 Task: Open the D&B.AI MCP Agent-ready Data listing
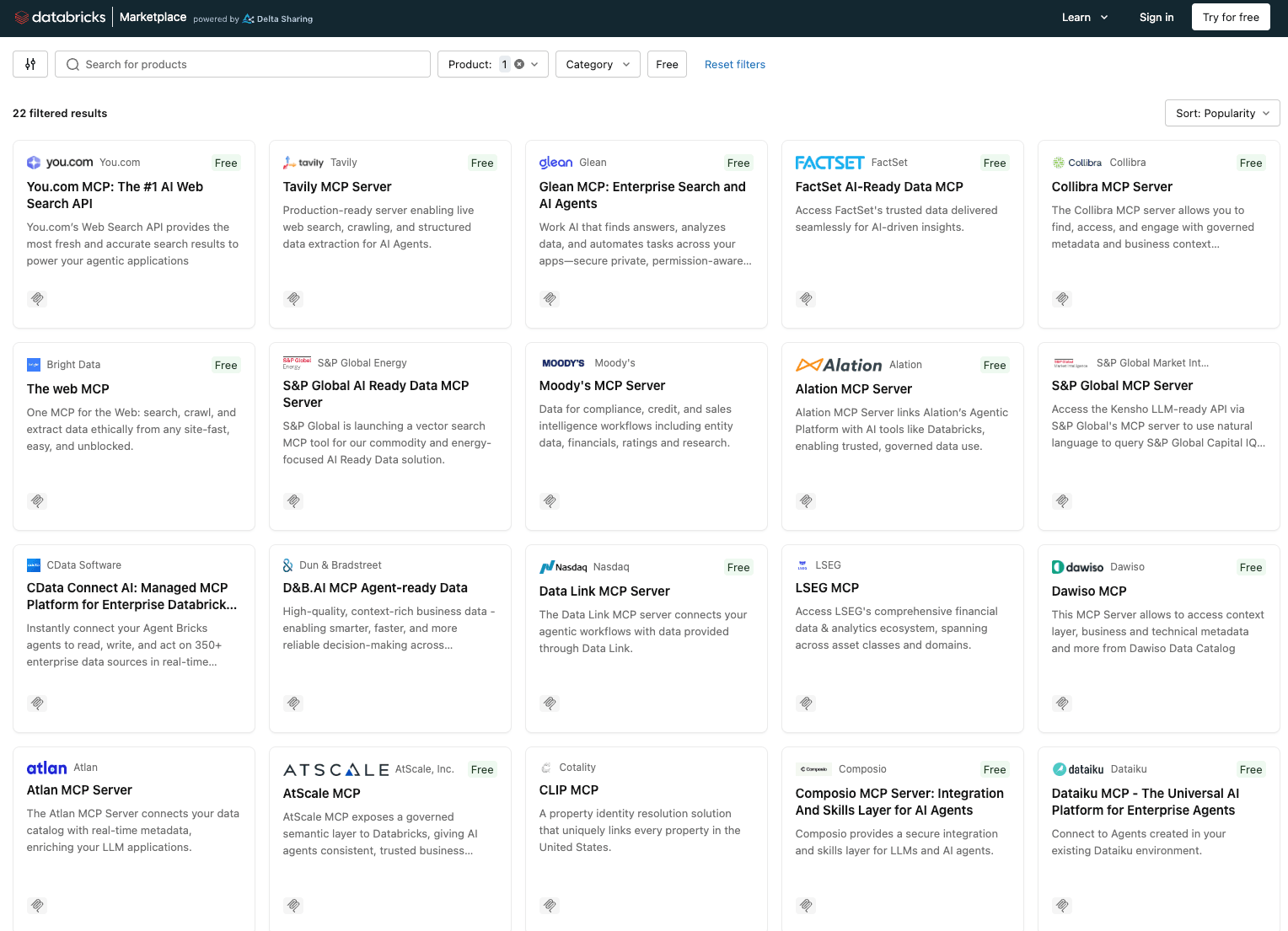pos(375,587)
